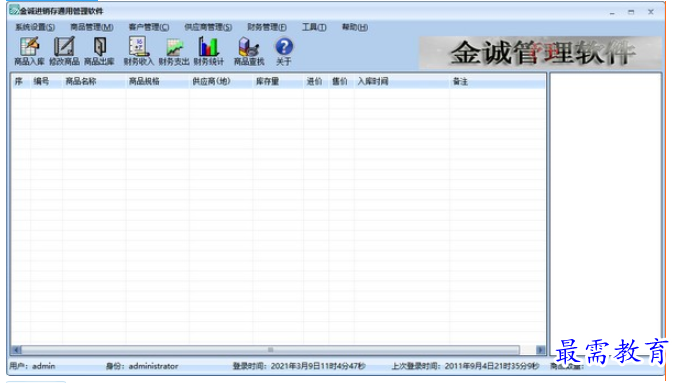Screen dimensions: 677x383
Task: Sort by the 售价 column header
Action: pyautogui.click(x=342, y=81)
